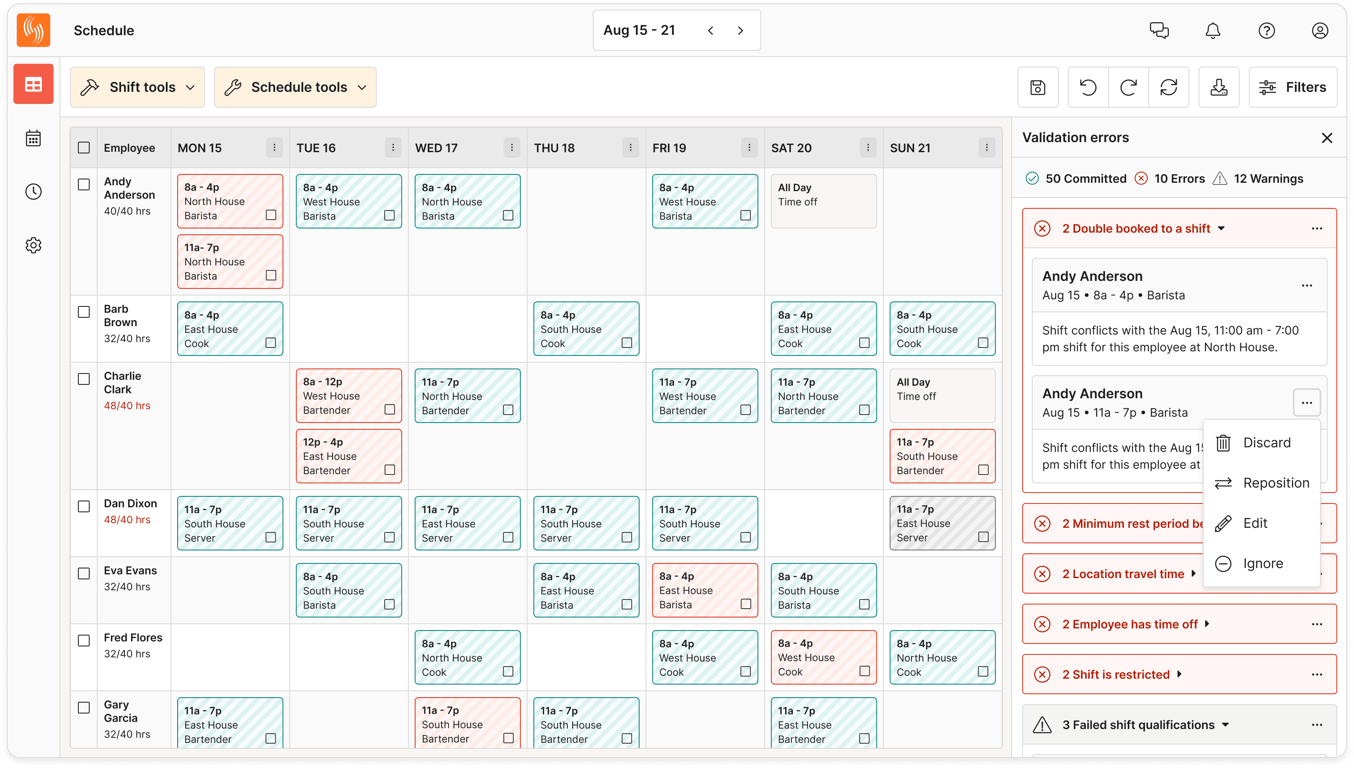Open more options for Failed shift qualifications
Viewport: 1354px width, 768px height.
tap(1317, 725)
